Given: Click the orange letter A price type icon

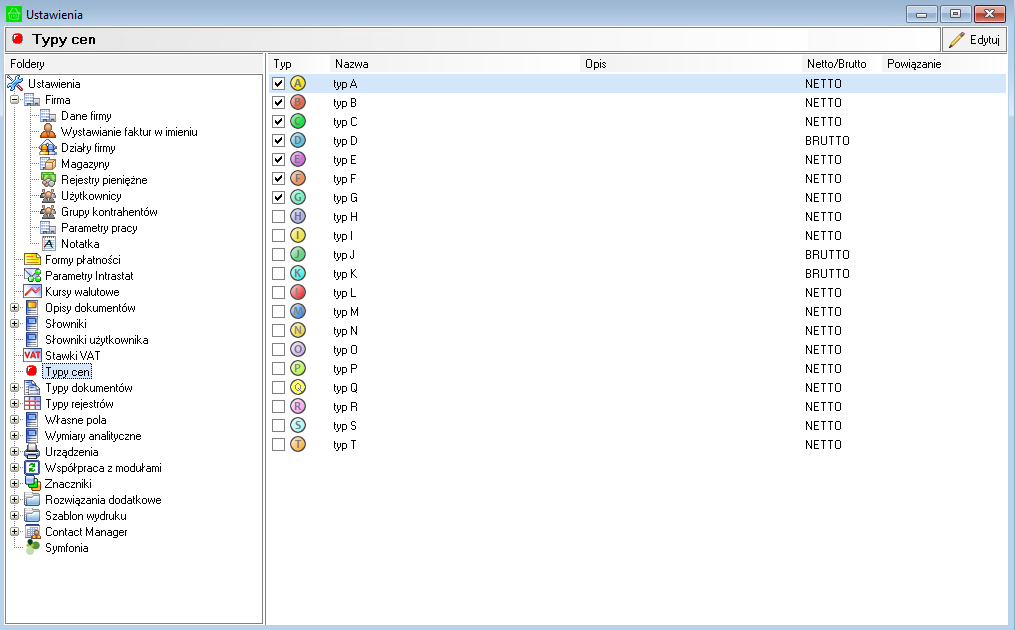Looking at the screenshot, I should pos(298,84).
